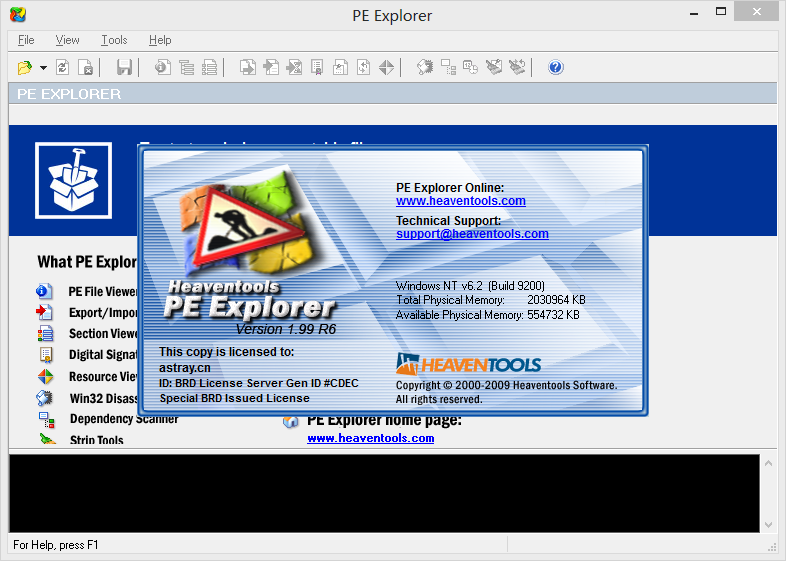This screenshot has width=786, height=561.
Task: Click the remove relocations toolbar icon
Action: (494, 67)
